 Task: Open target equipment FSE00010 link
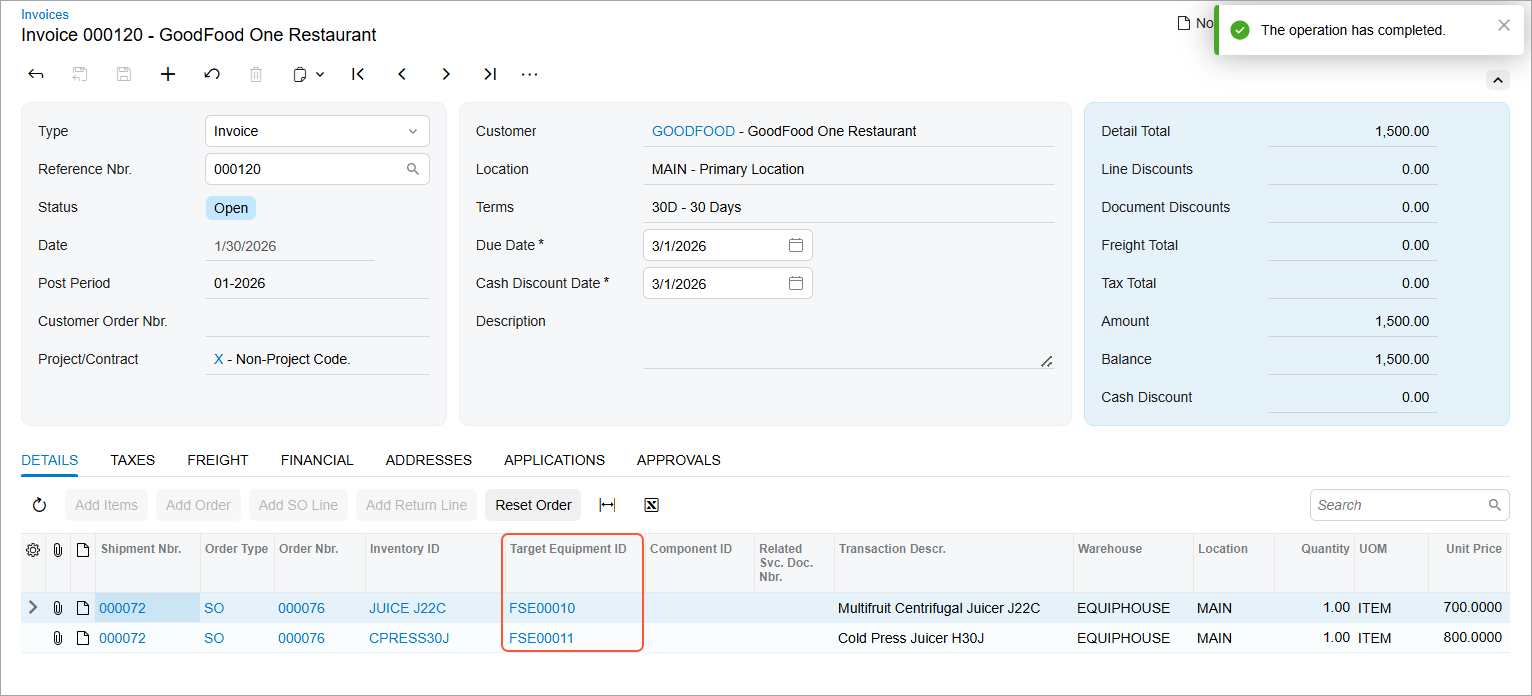tap(542, 608)
